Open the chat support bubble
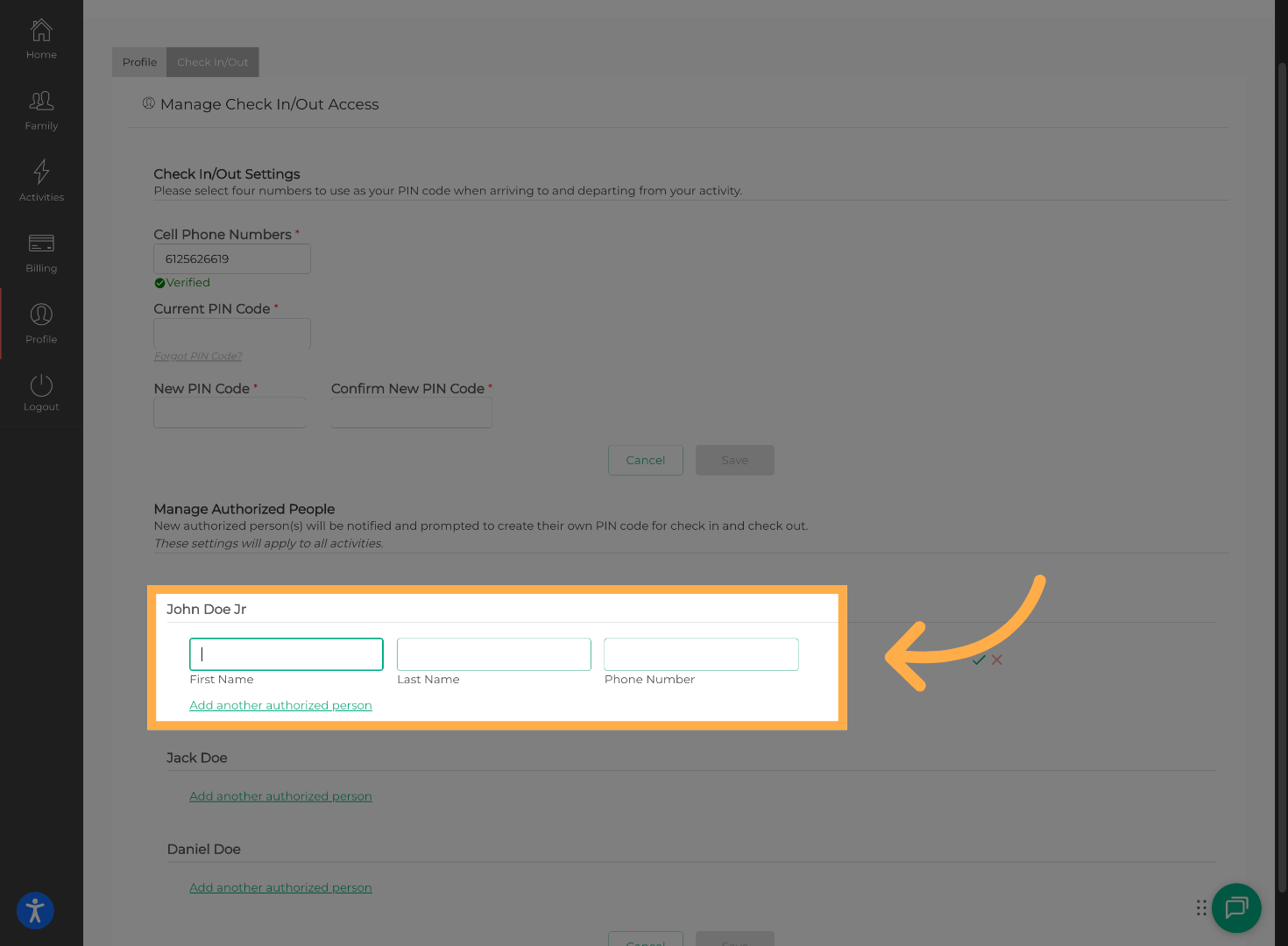This screenshot has height=946, width=1288. pos(1236,907)
